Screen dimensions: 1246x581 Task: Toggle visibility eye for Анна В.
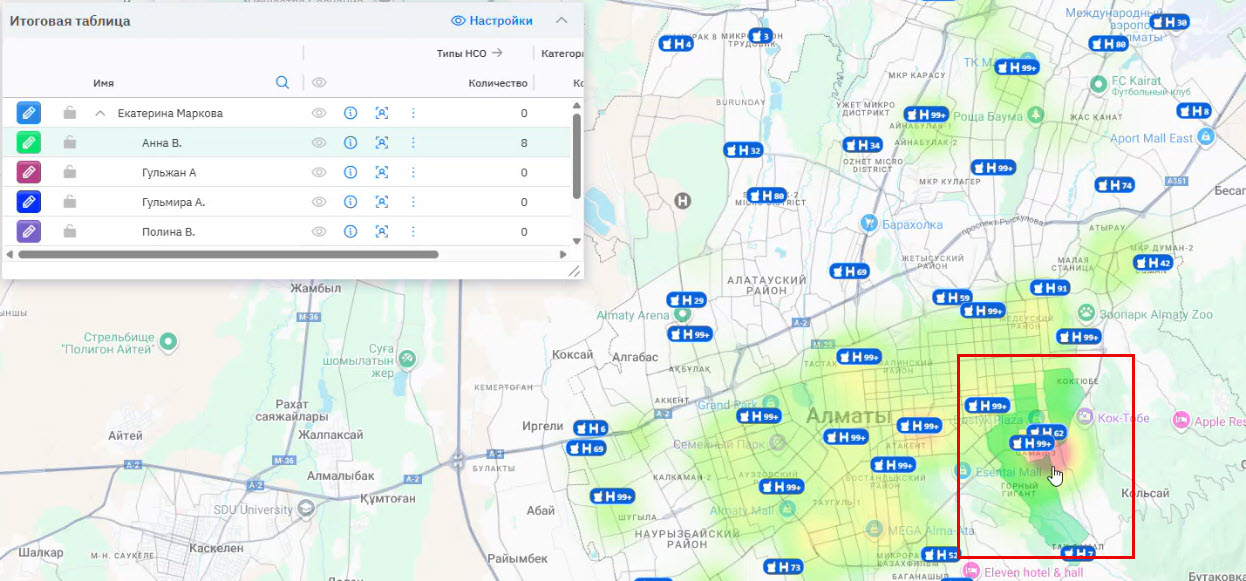pos(319,143)
